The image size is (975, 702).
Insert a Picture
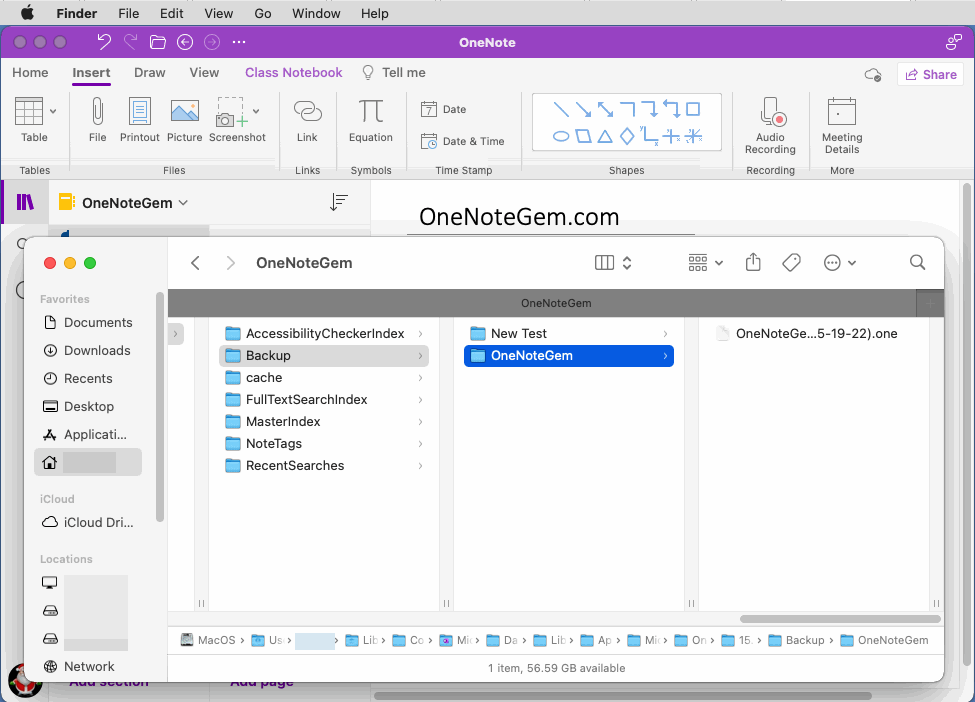[185, 119]
